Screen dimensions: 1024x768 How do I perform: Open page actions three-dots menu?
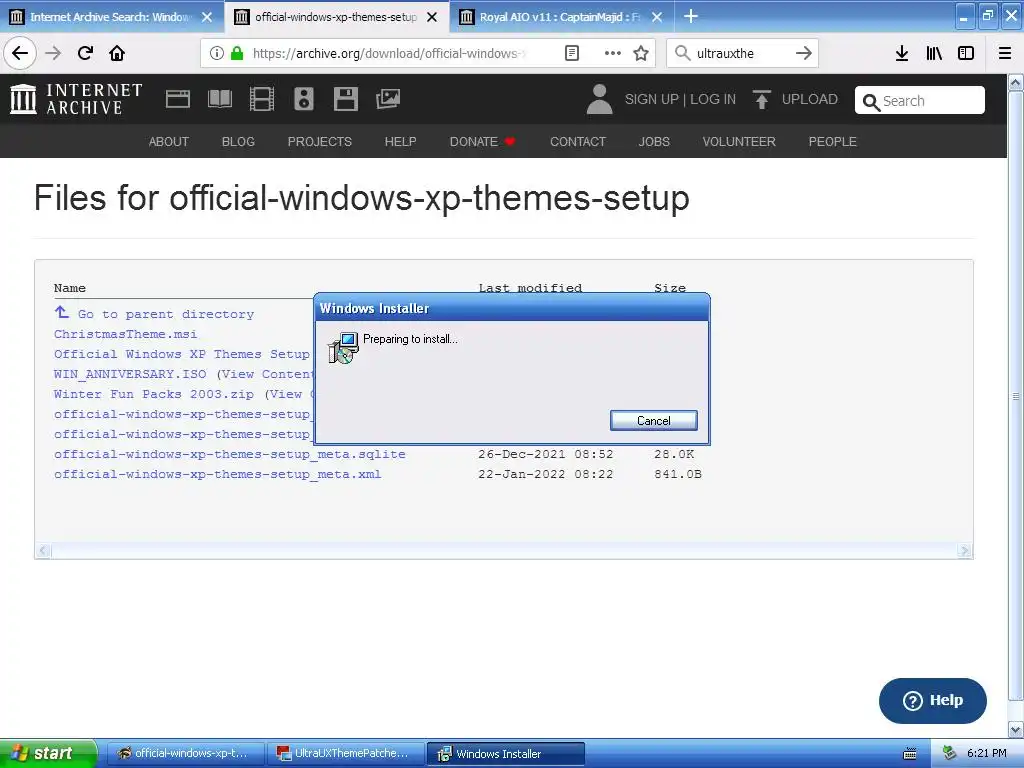coord(613,53)
